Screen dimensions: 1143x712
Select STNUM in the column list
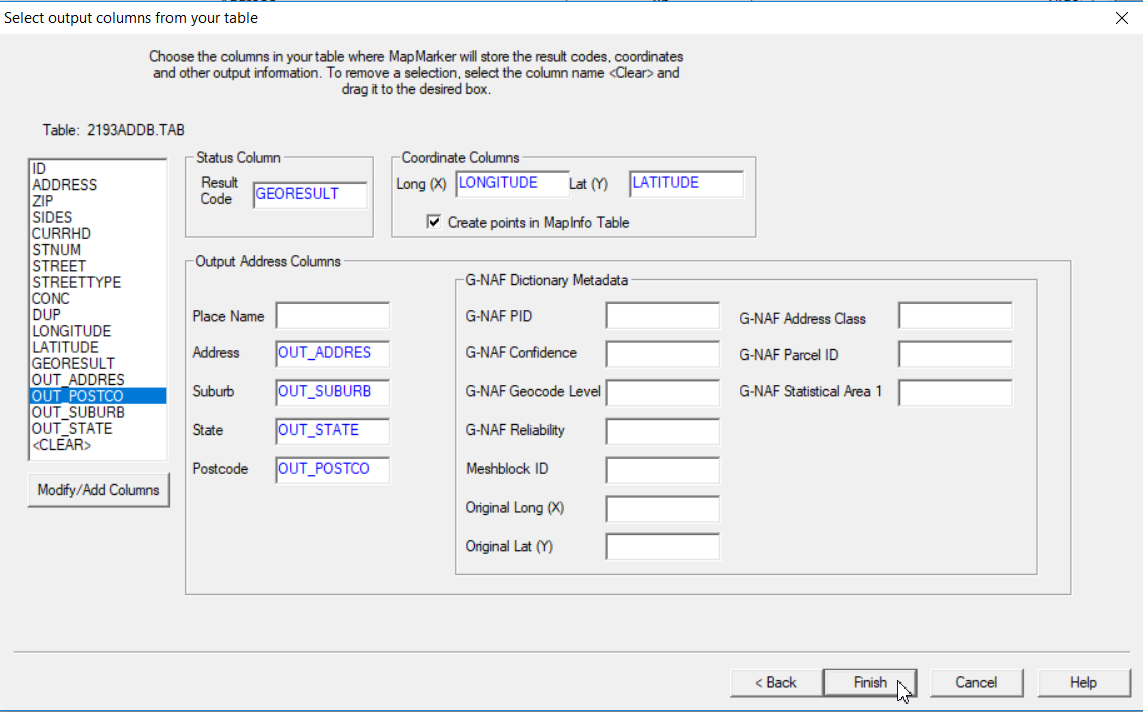click(98, 250)
